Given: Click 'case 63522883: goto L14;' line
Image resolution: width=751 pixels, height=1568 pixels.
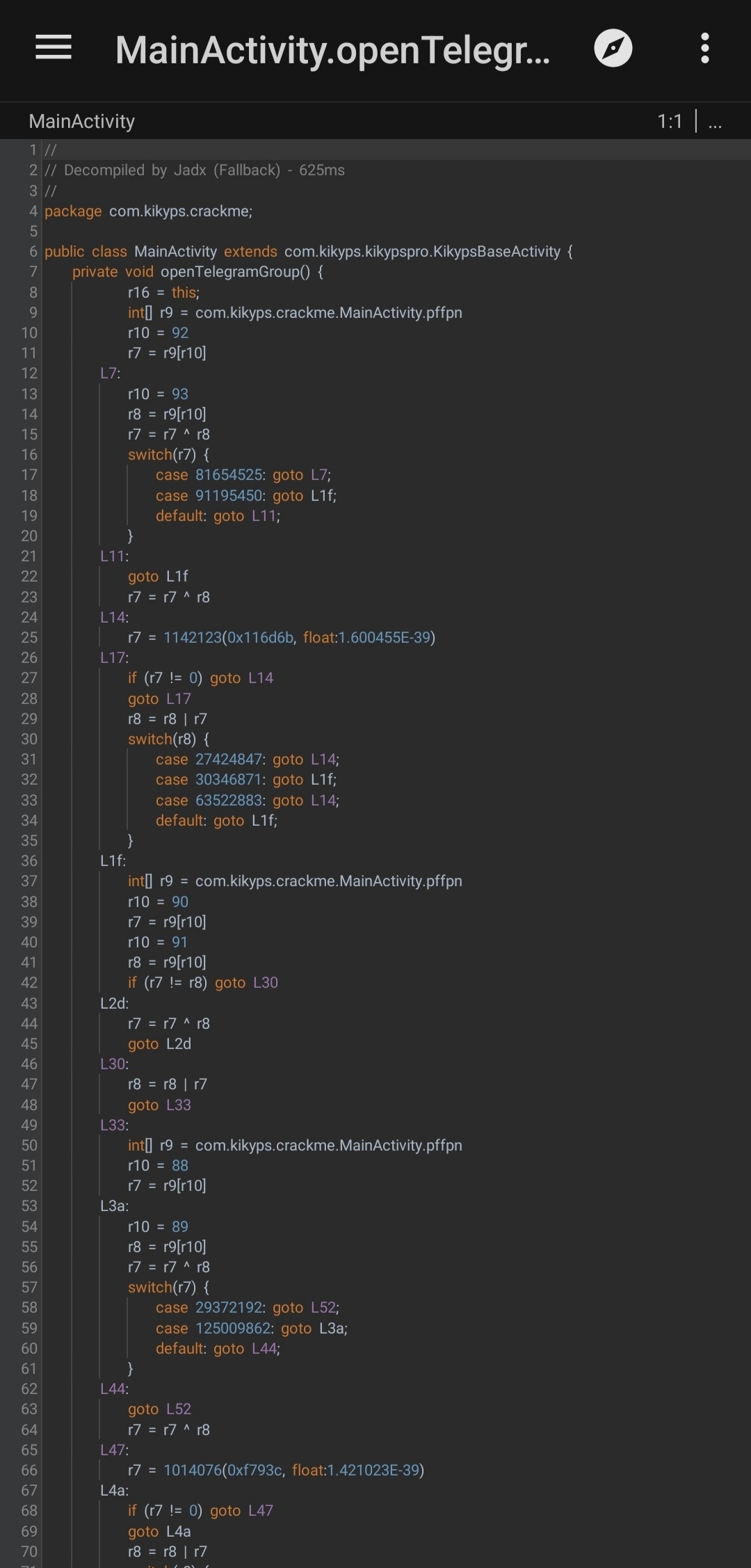Looking at the screenshot, I should point(248,800).
